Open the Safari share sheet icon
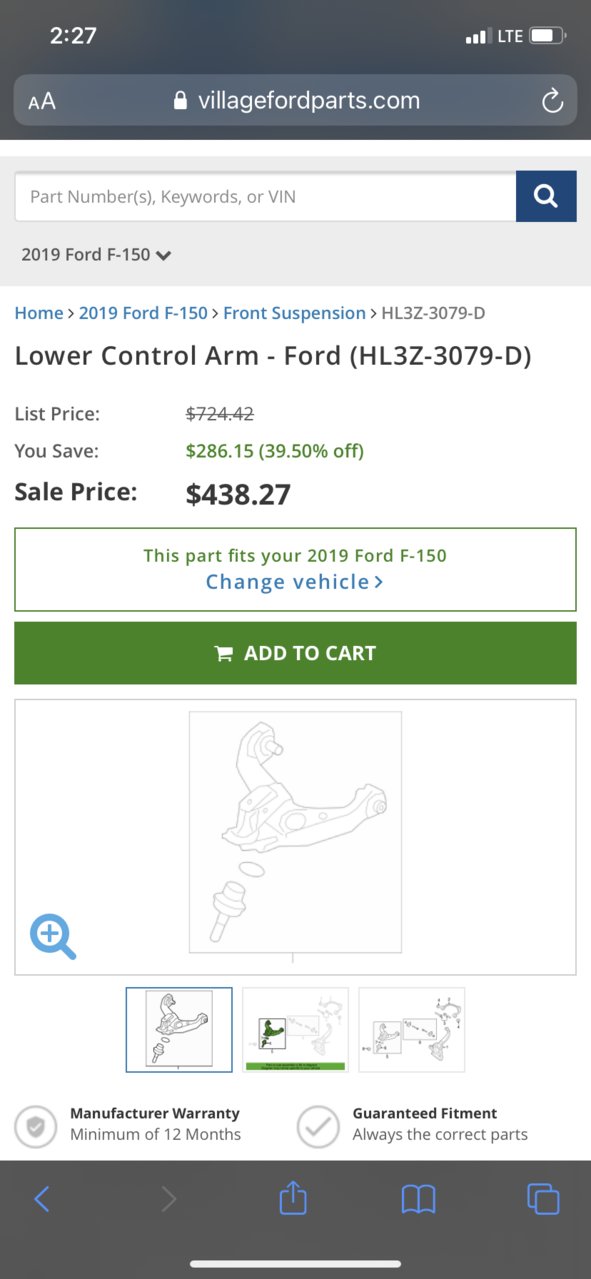 click(x=292, y=1196)
